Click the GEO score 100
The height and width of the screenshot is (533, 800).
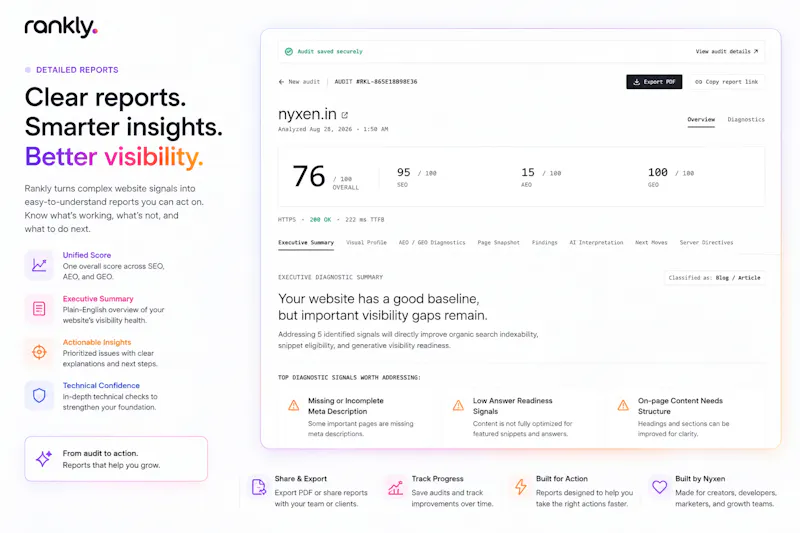[x=658, y=173]
